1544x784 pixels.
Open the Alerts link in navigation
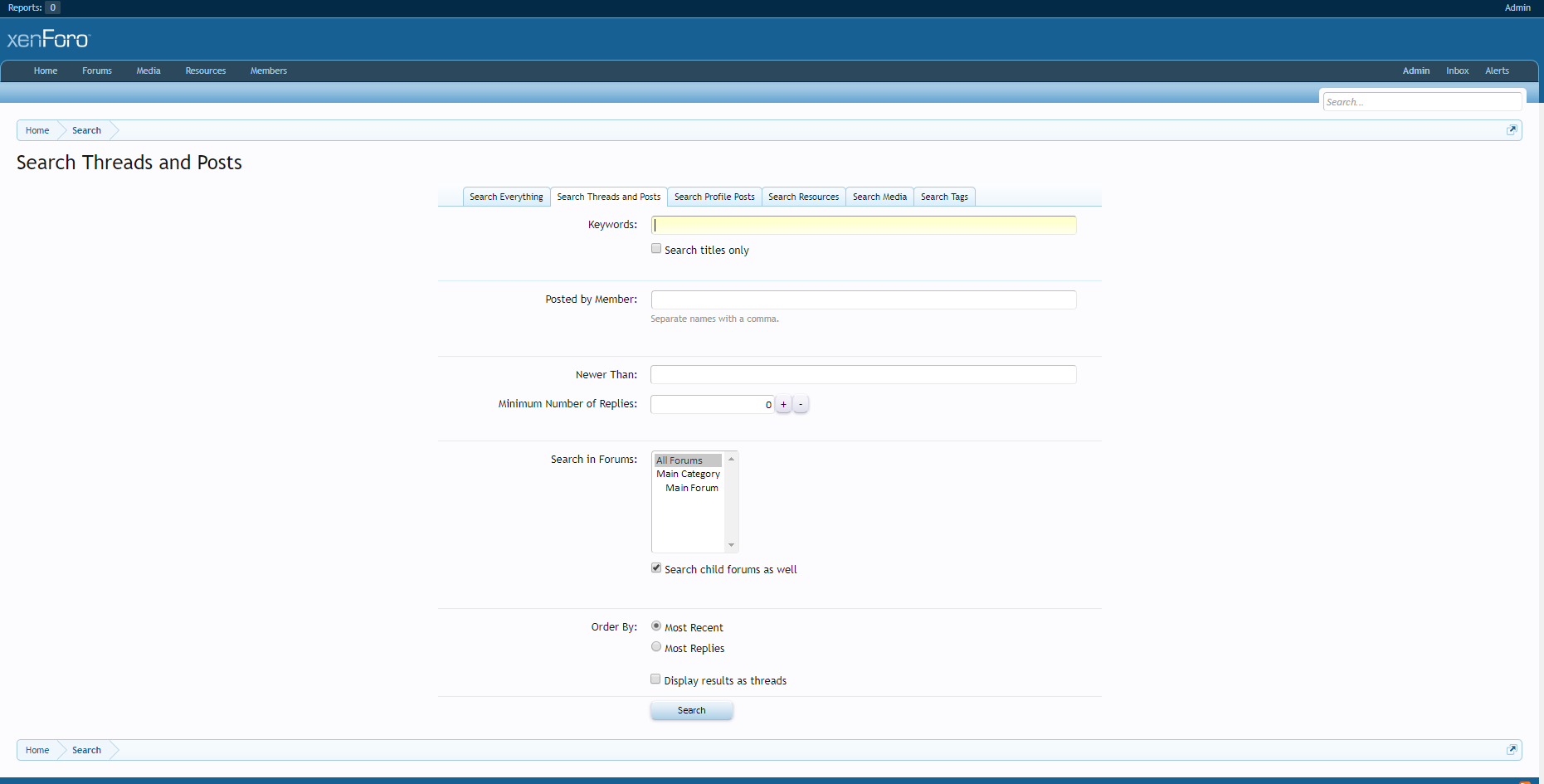pos(1497,71)
